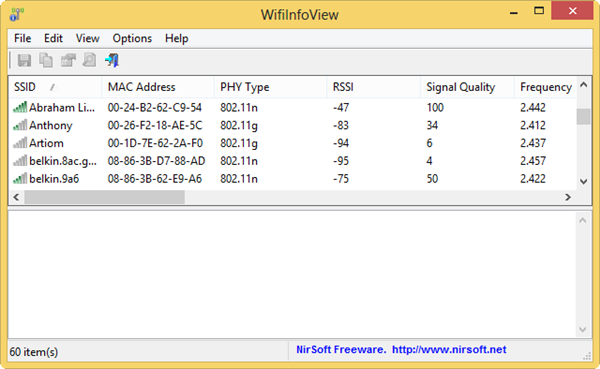Click frequency value 2.412
600x369 pixels.
tap(533, 126)
